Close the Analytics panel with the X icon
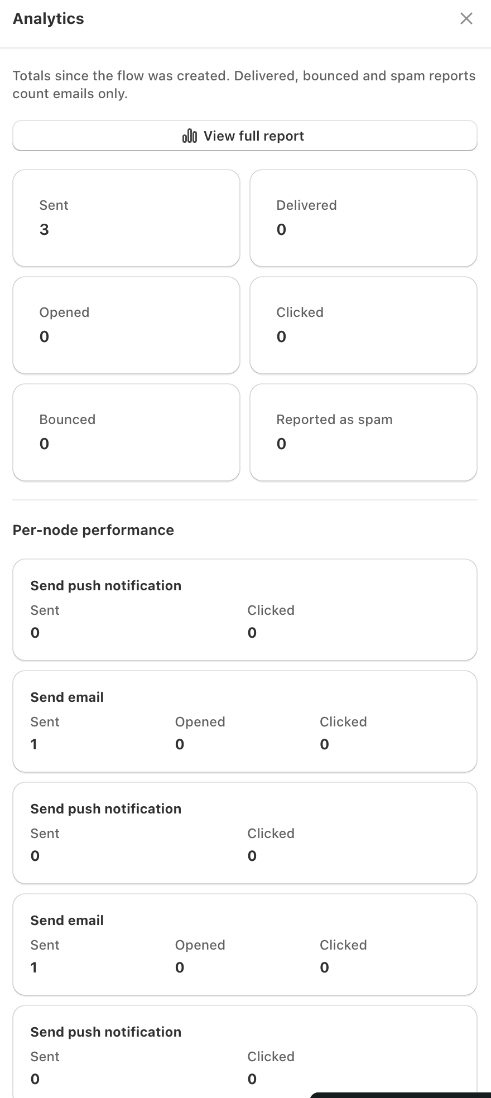The width and height of the screenshot is (491, 1098). tap(466, 19)
